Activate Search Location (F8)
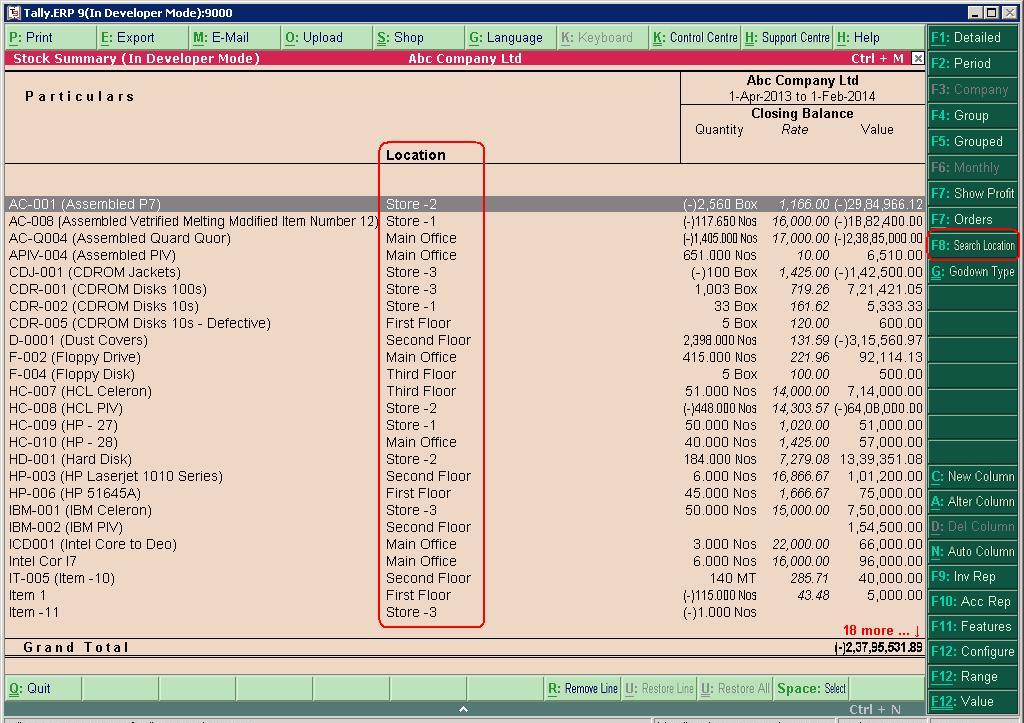Viewport: 1024px width, 723px height. (x=972, y=245)
